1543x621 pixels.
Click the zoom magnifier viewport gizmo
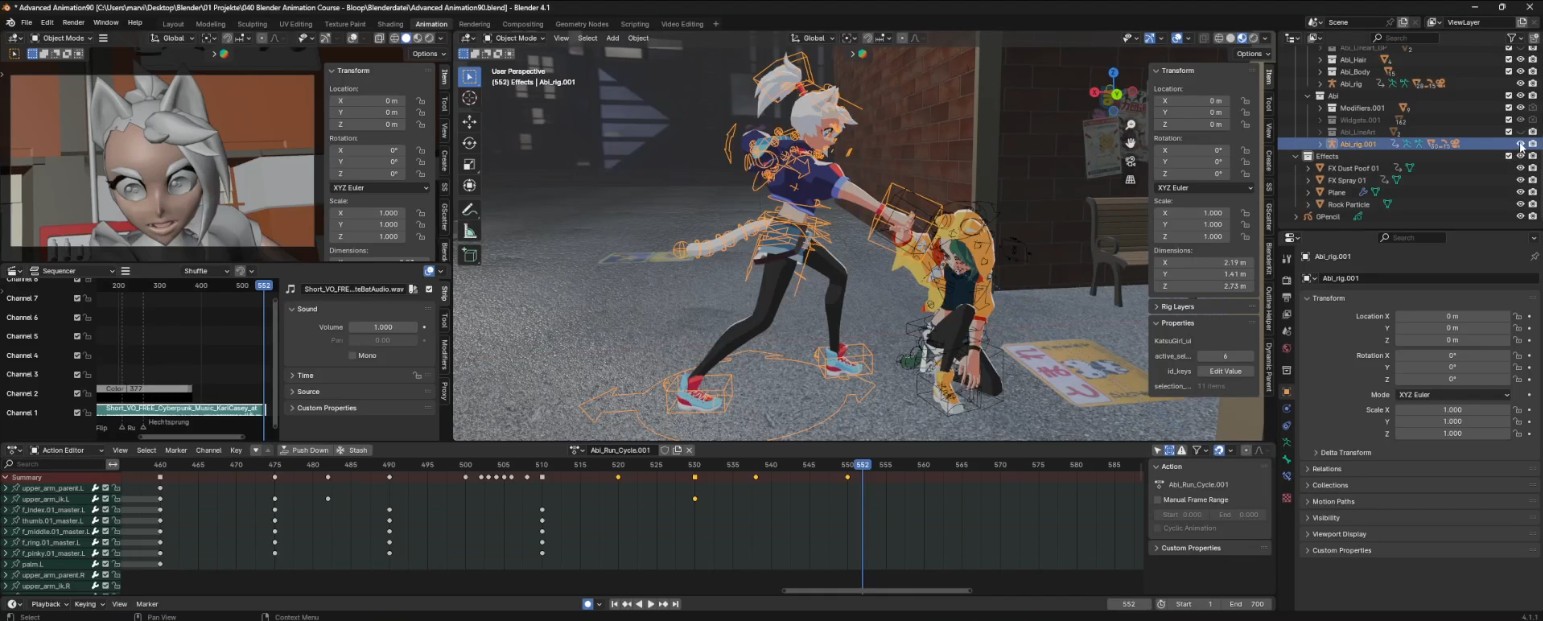click(x=1130, y=125)
